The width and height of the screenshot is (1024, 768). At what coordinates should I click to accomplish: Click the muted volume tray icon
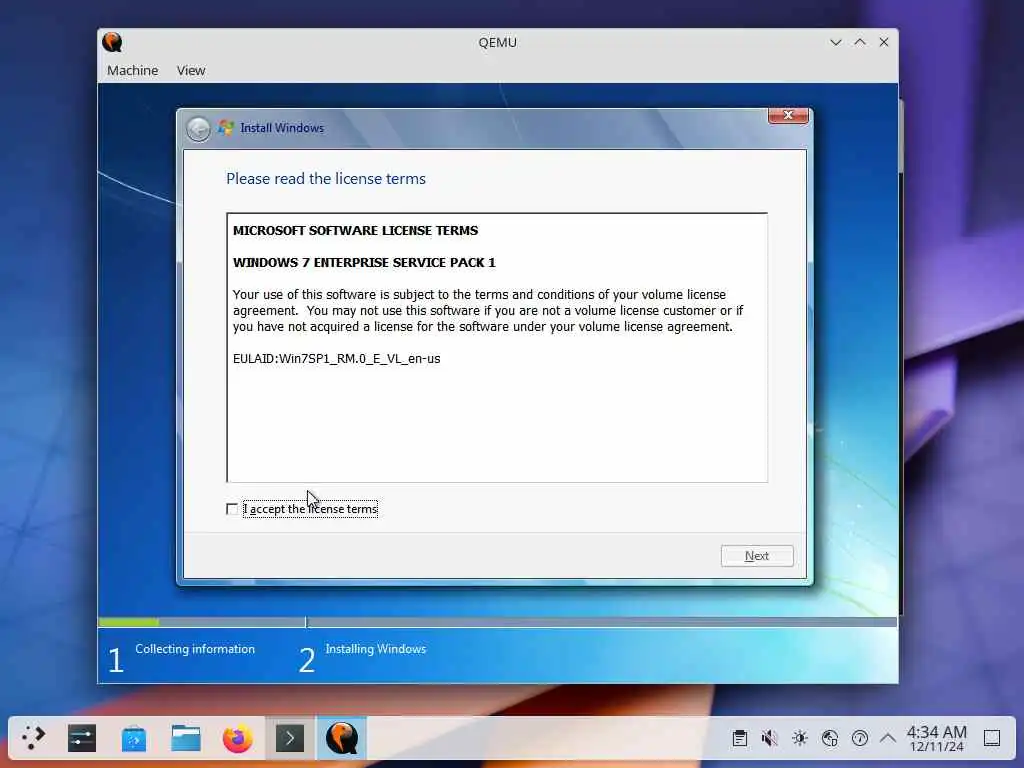point(770,738)
